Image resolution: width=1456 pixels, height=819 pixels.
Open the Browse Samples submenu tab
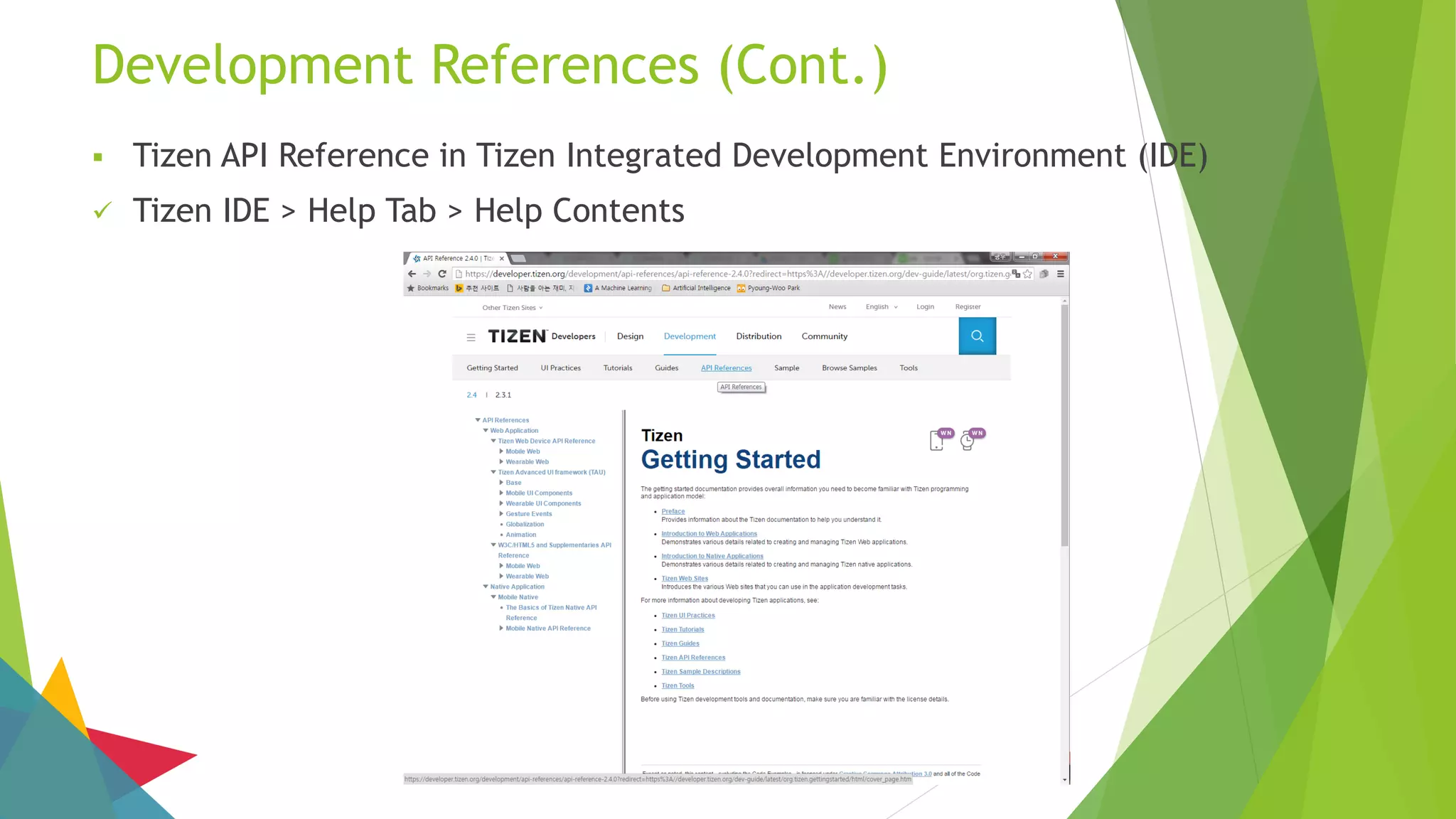coord(849,368)
